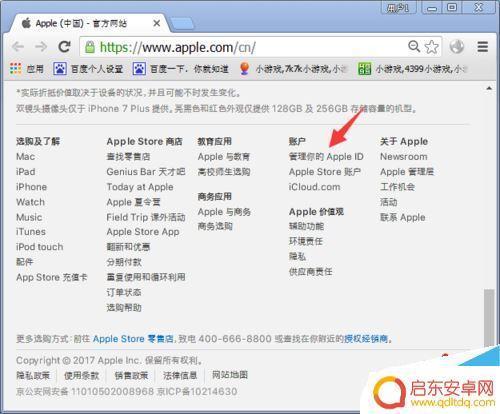Click 重复使用和循环利用 link

[x=146, y=277]
